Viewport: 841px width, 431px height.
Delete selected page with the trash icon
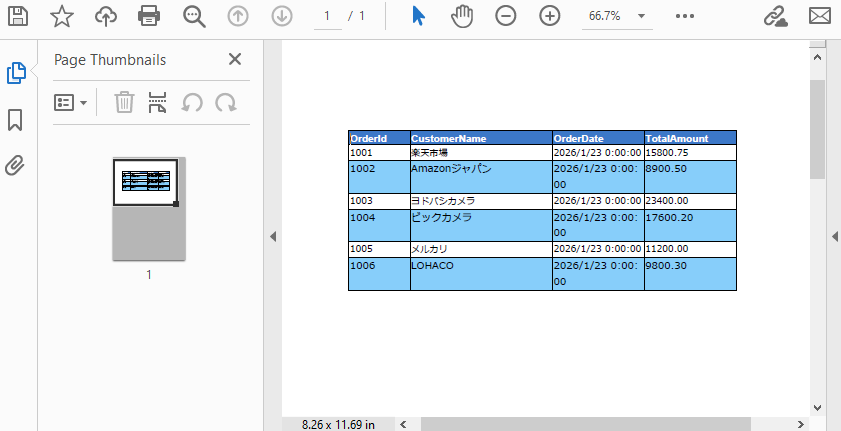[124, 102]
